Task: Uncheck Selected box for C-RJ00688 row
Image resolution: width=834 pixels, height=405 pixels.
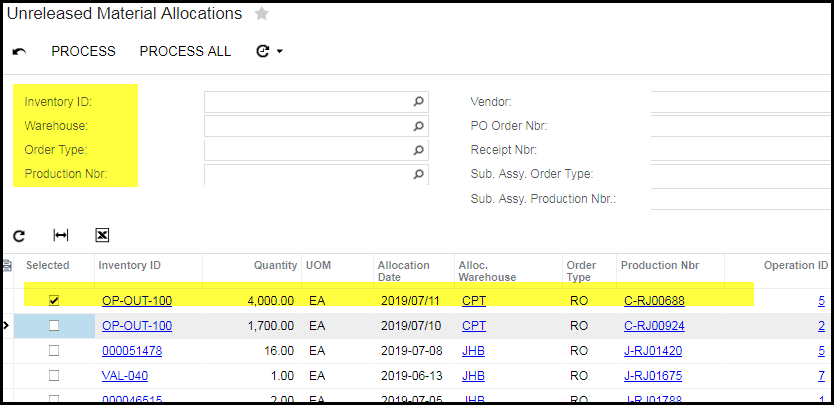Action: (x=54, y=299)
